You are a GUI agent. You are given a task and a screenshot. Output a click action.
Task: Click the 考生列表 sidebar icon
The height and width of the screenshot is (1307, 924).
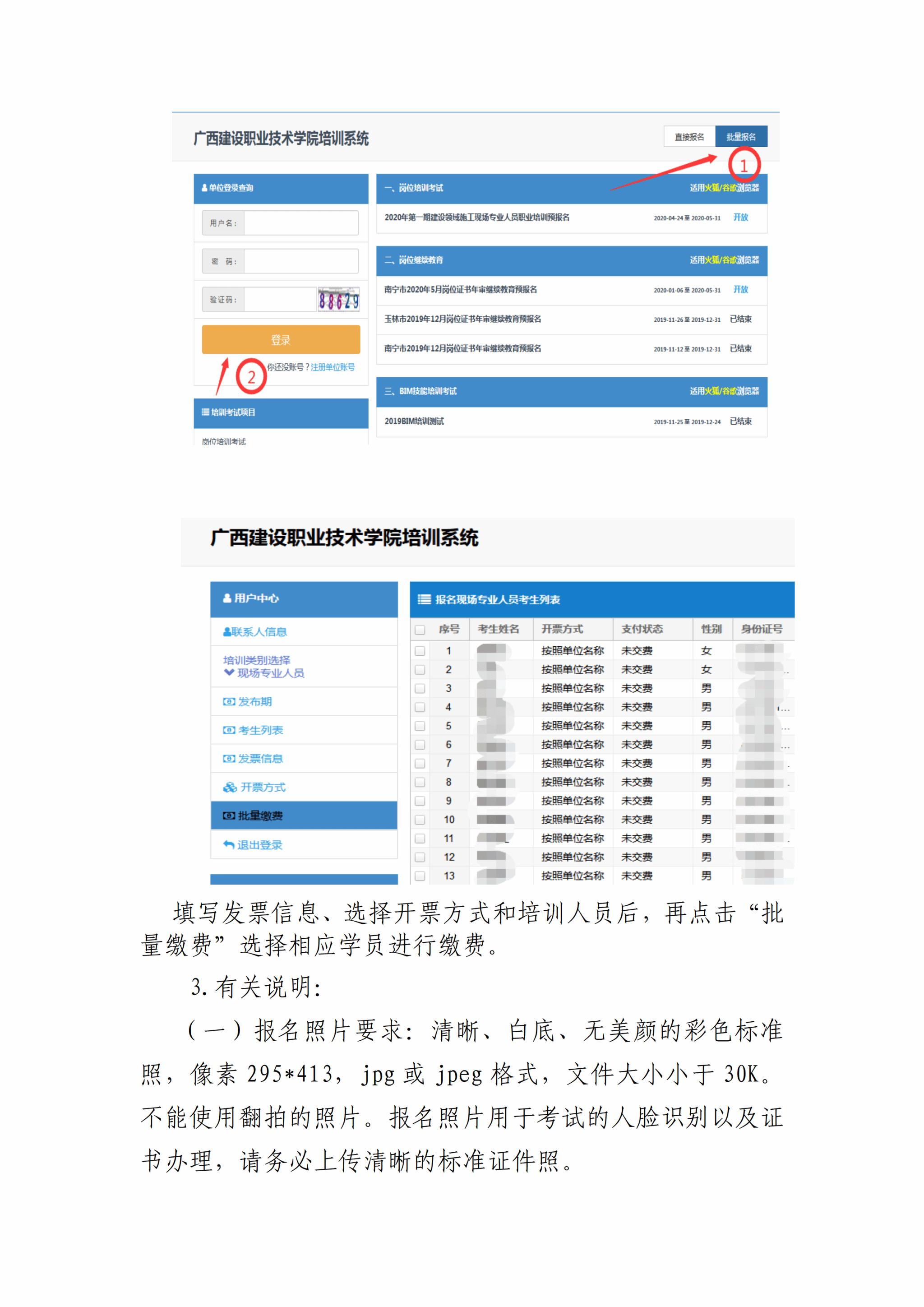pyautogui.click(x=229, y=730)
